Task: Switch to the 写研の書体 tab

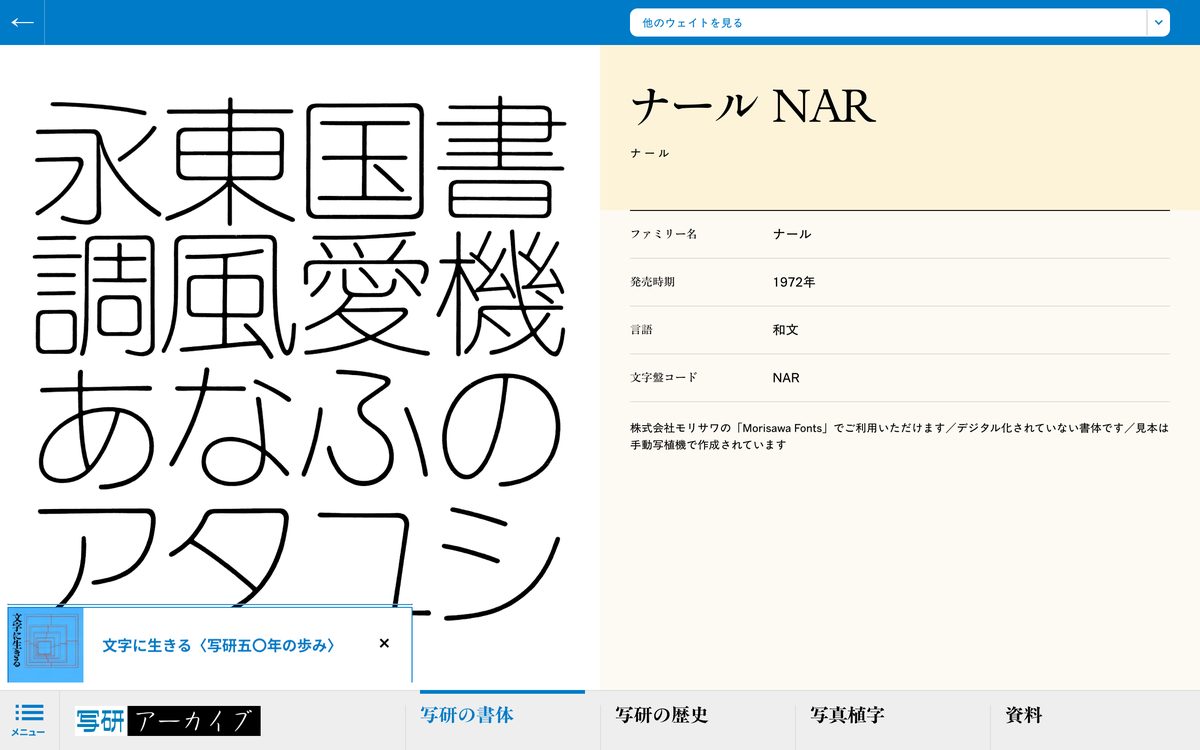Action: pos(467,715)
